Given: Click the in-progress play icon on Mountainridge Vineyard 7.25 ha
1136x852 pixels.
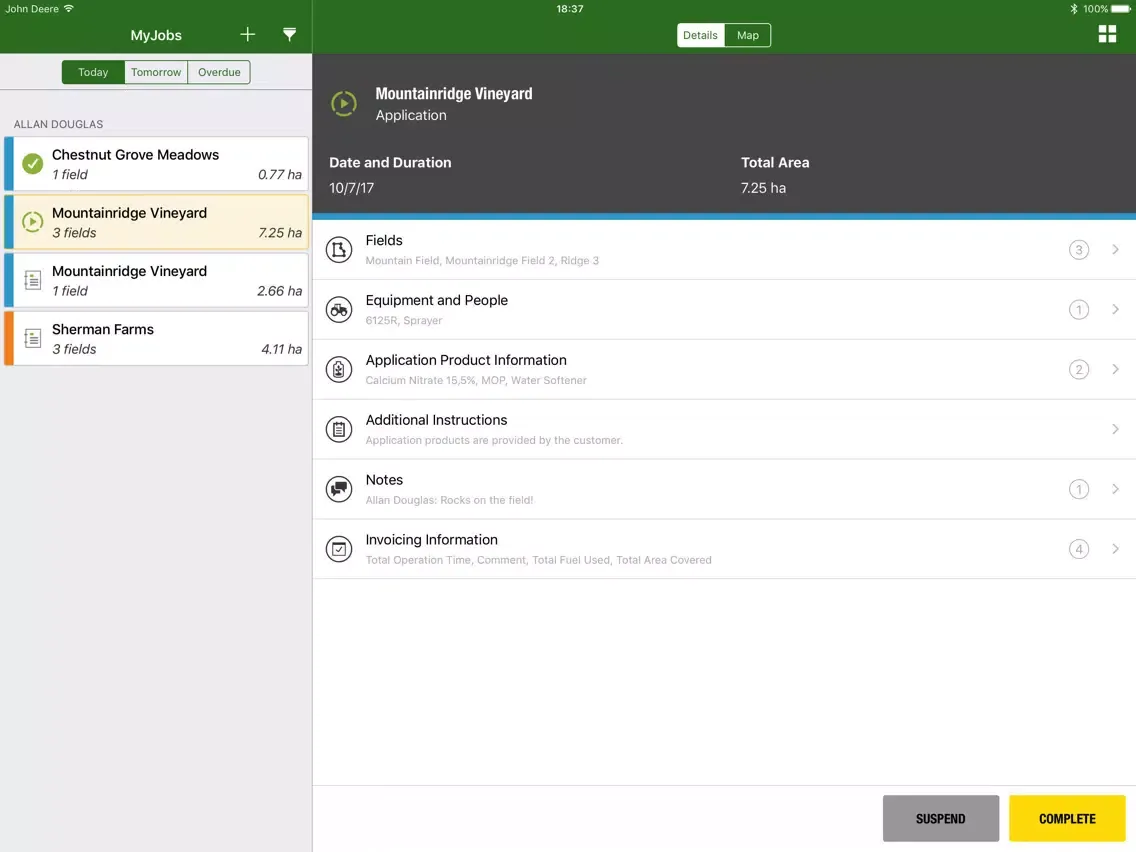Looking at the screenshot, I should (x=32, y=222).
